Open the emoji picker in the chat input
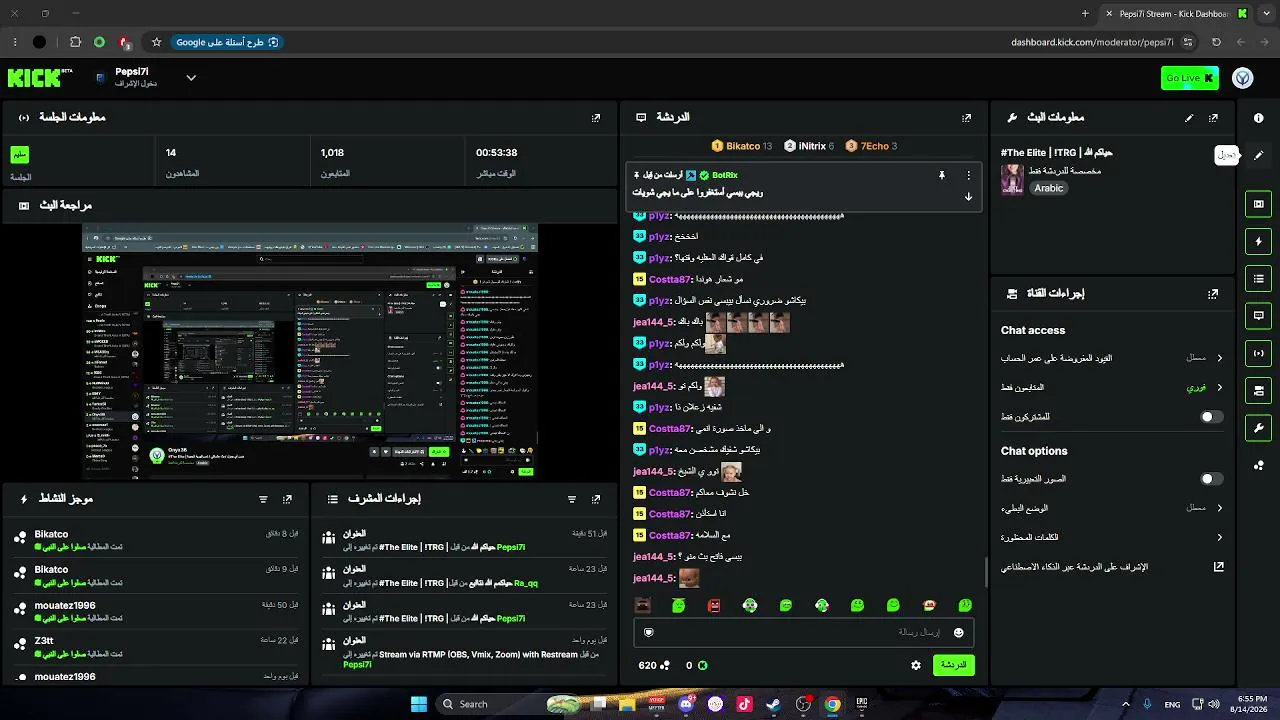 [x=958, y=632]
